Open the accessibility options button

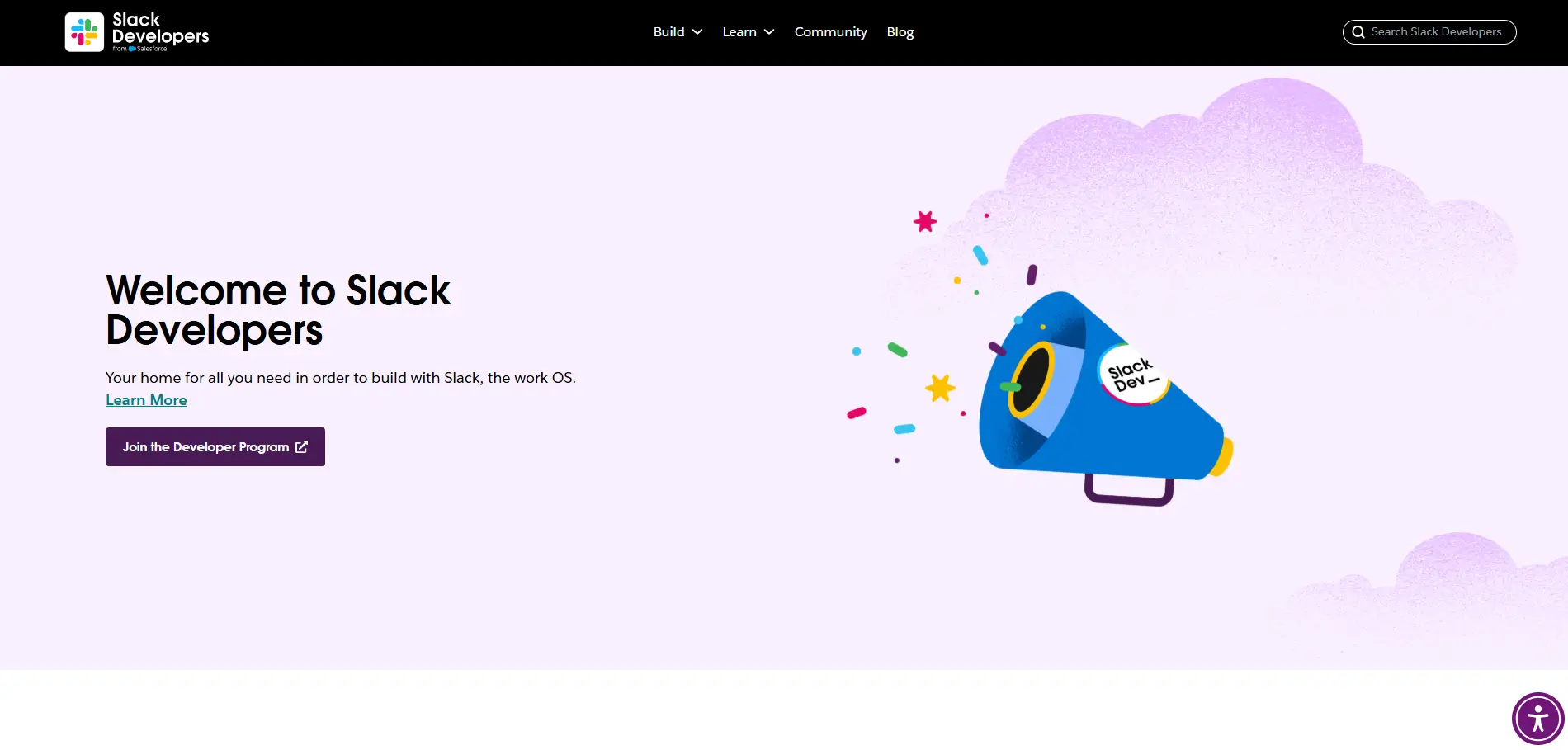click(1537, 719)
